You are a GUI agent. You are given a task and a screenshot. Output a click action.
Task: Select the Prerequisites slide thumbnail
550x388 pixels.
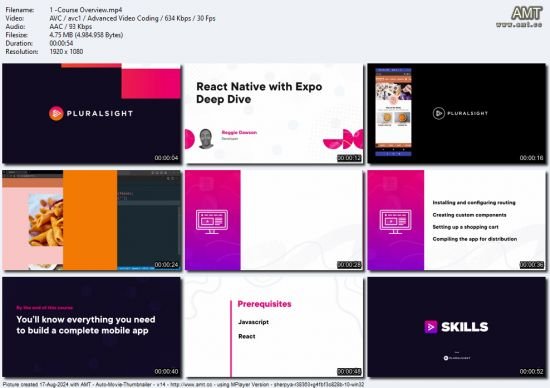tap(274, 327)
